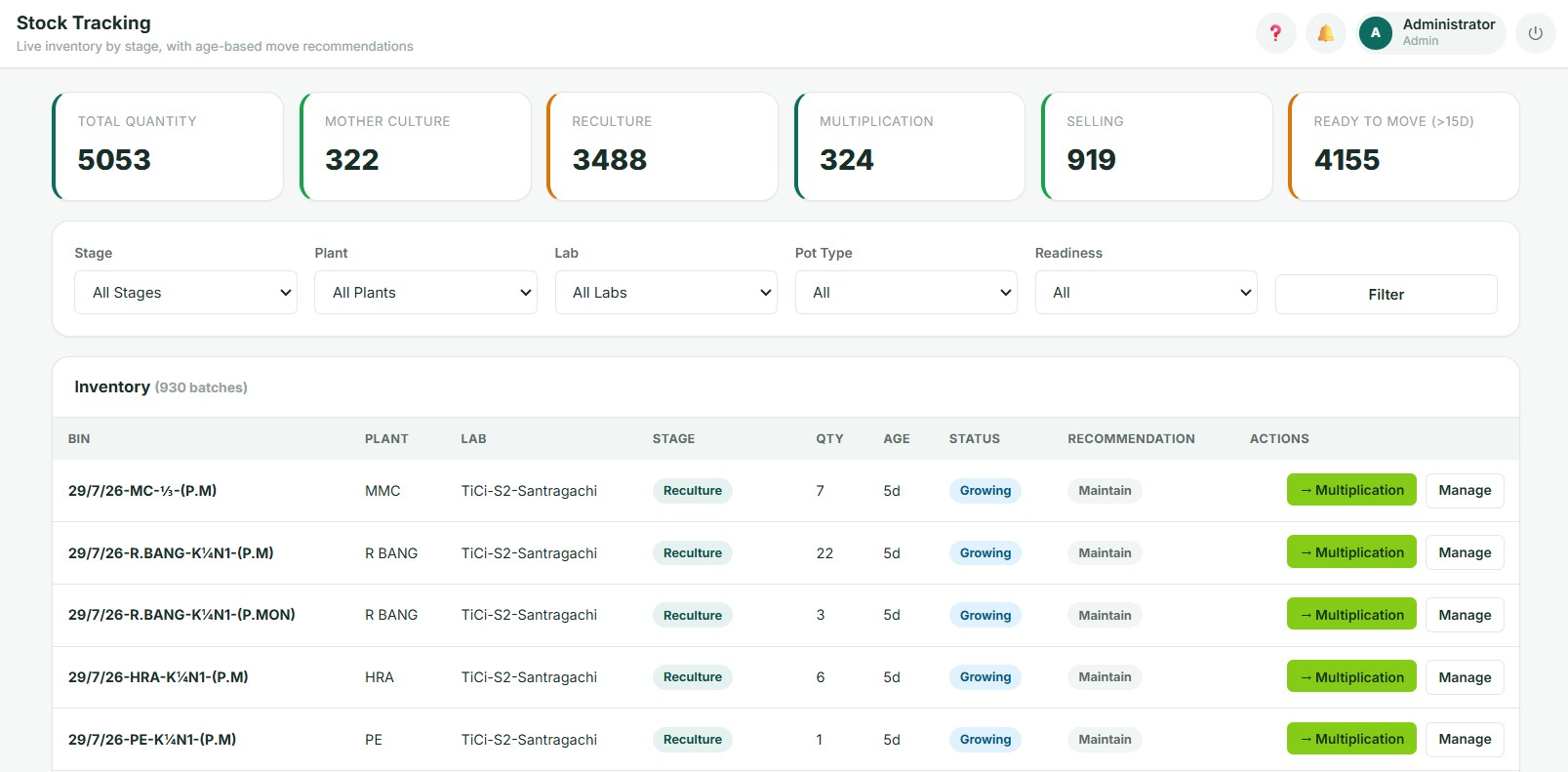
Task: Click the PLANT column header
Action: tap(386, 439)
